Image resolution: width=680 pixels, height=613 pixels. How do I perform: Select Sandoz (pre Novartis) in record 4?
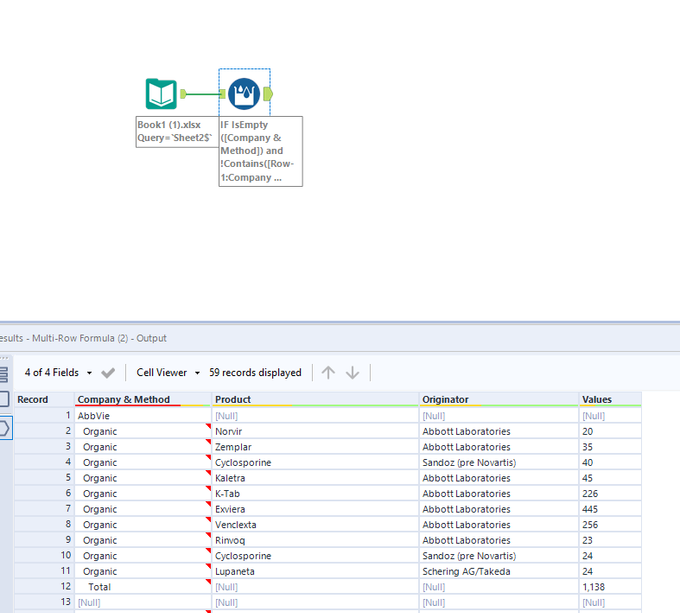499,463
